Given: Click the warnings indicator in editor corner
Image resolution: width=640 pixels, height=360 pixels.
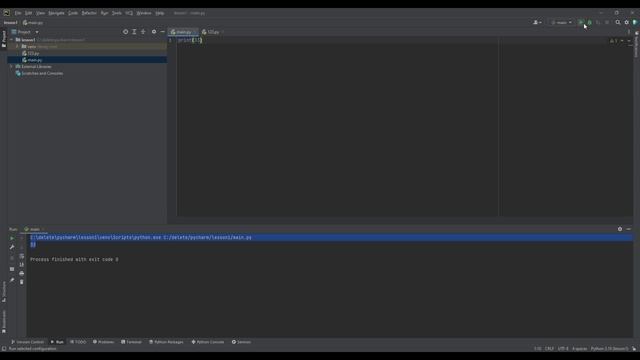Looking at the screenshot, I should [614, 41].
